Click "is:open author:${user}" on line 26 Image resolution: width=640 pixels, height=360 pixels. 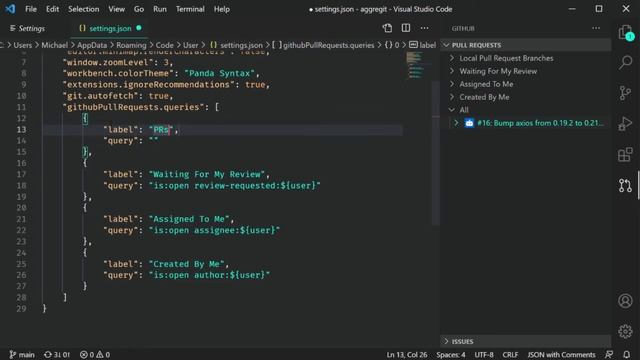tap(209, 275)
